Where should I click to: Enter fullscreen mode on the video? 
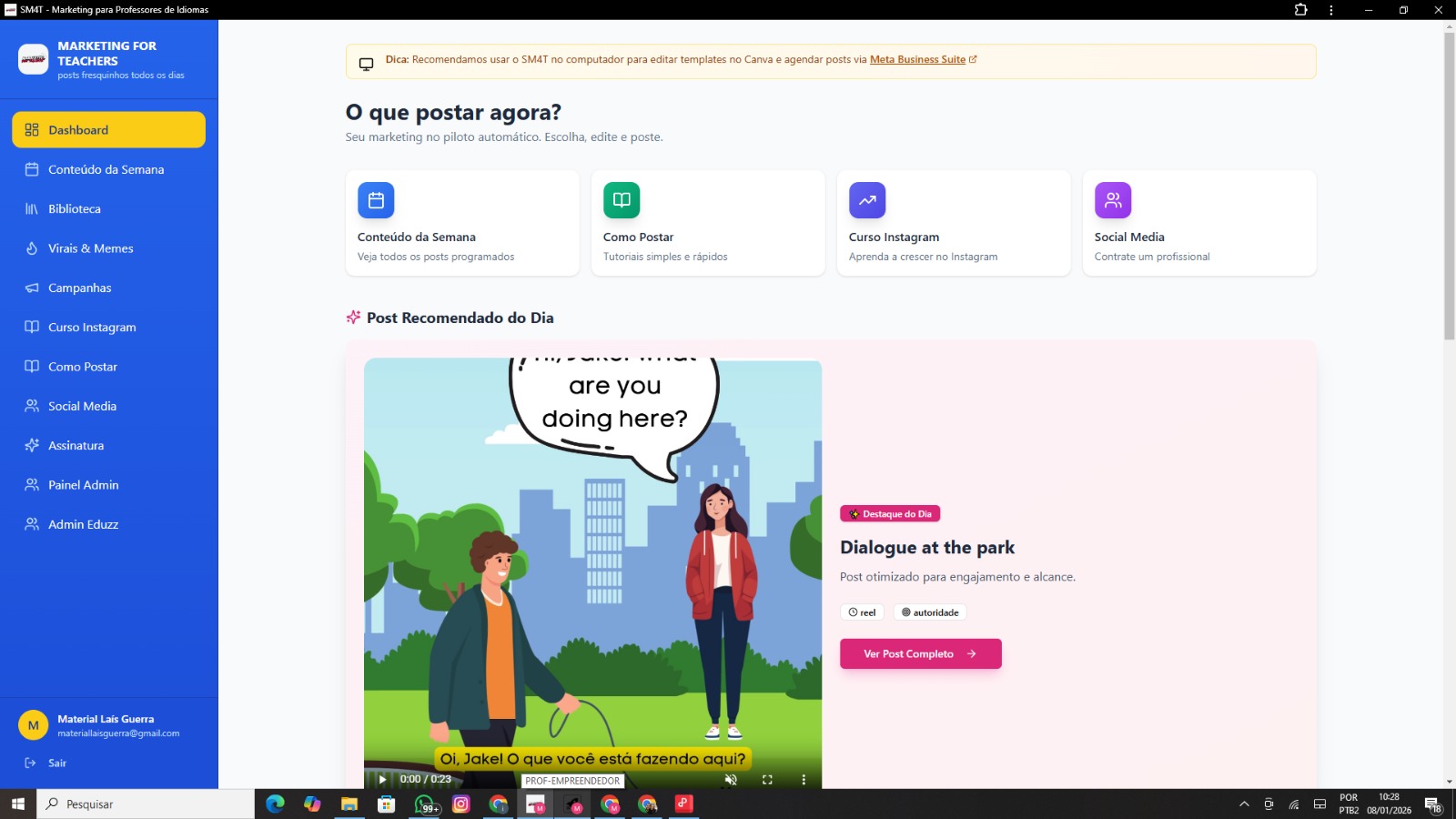(x=767, y=779)
